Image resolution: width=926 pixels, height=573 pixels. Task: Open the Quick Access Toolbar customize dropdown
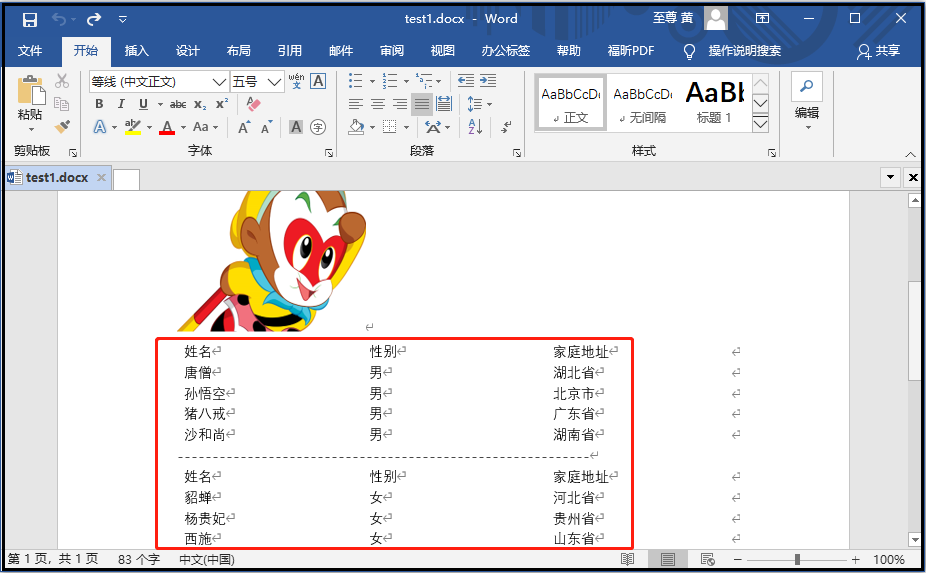(123, 19)
